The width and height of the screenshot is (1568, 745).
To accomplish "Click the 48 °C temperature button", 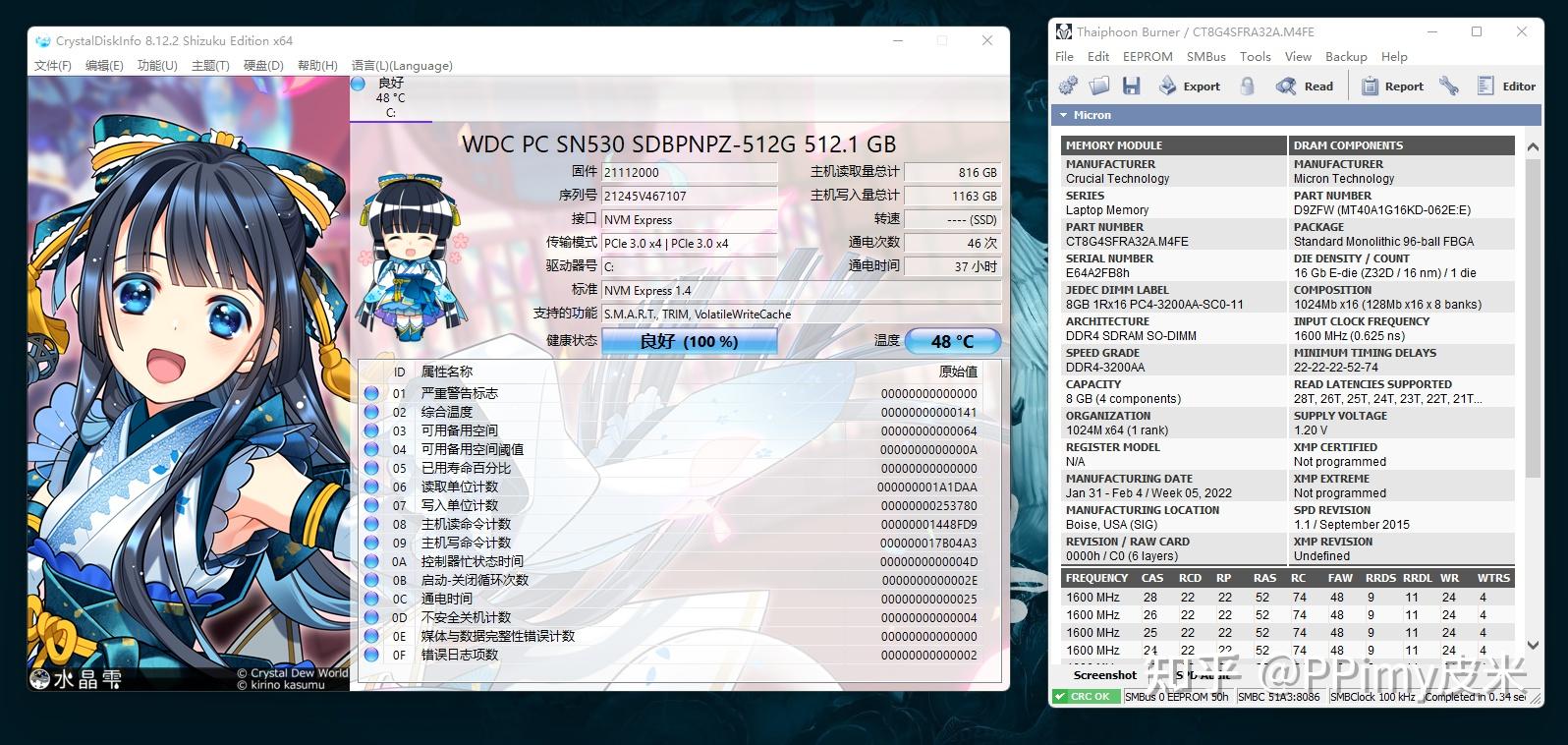I will [x=952, y=341].
